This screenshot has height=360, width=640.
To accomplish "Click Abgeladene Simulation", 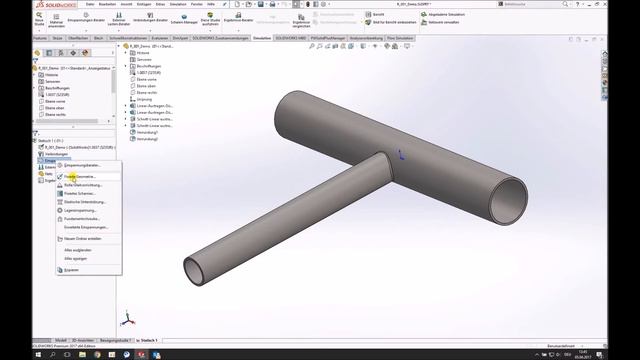I will (443, 14).
